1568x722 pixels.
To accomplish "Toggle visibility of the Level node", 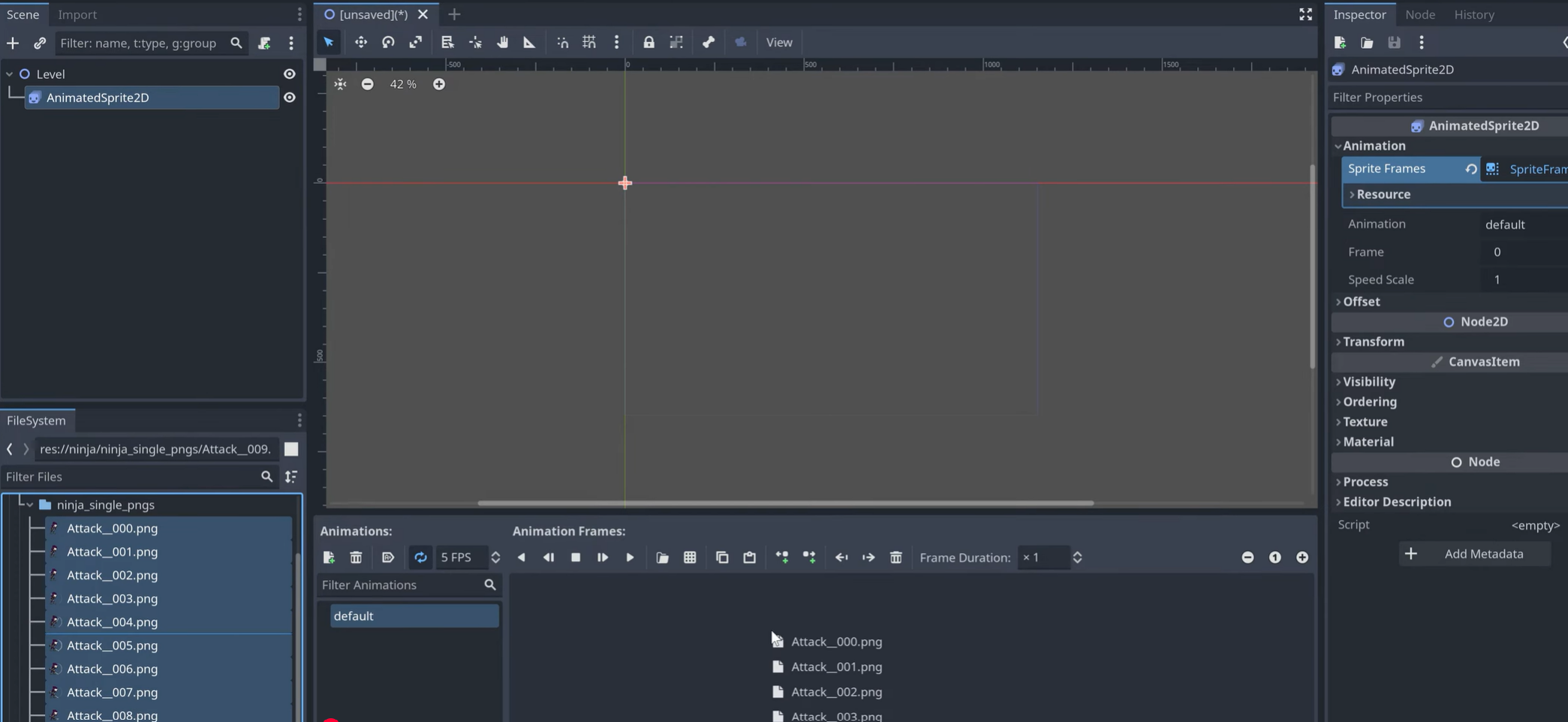I will (x=290, y=74).
